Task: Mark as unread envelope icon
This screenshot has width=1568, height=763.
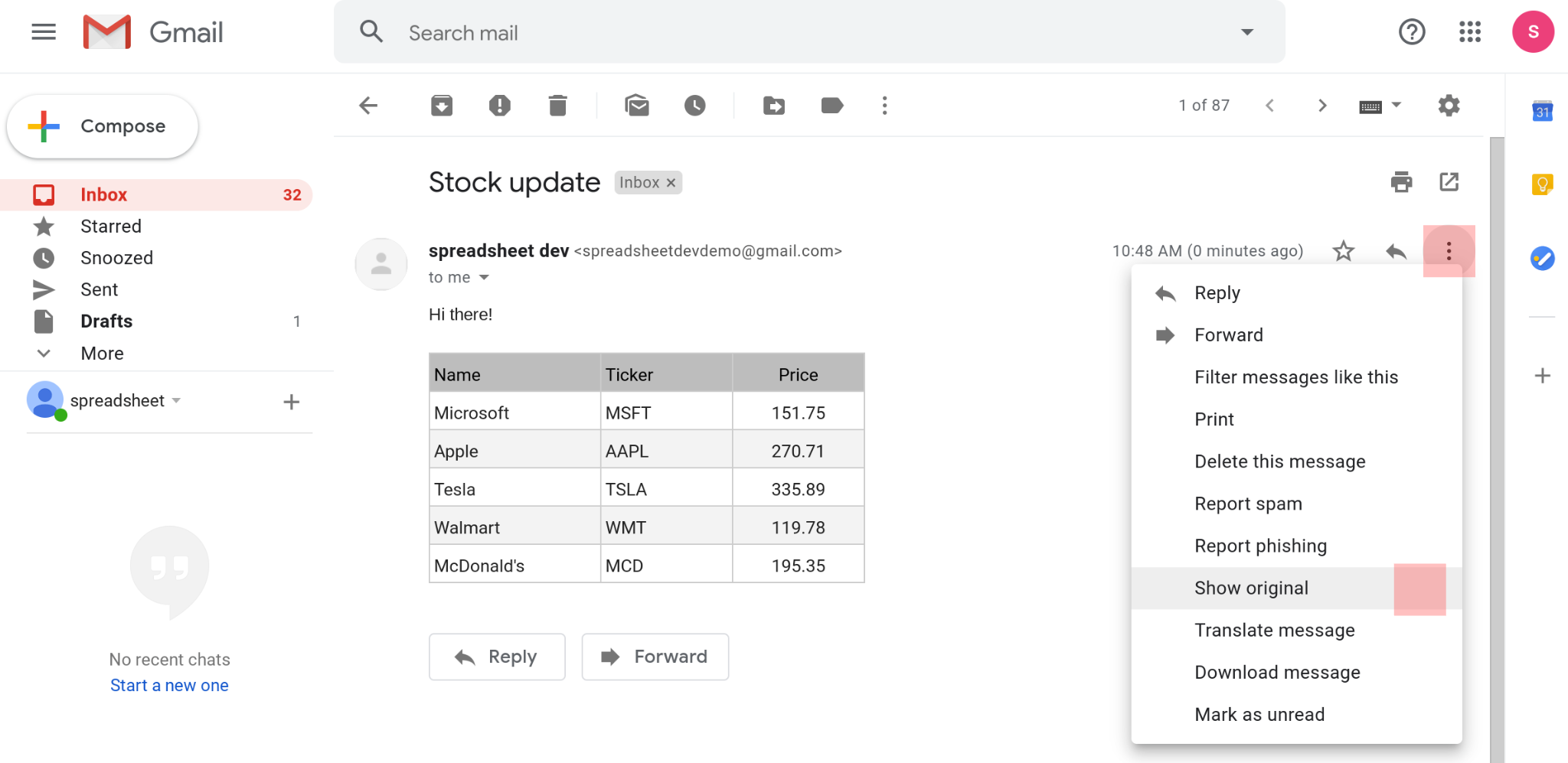Action: (x=637, y=106)
